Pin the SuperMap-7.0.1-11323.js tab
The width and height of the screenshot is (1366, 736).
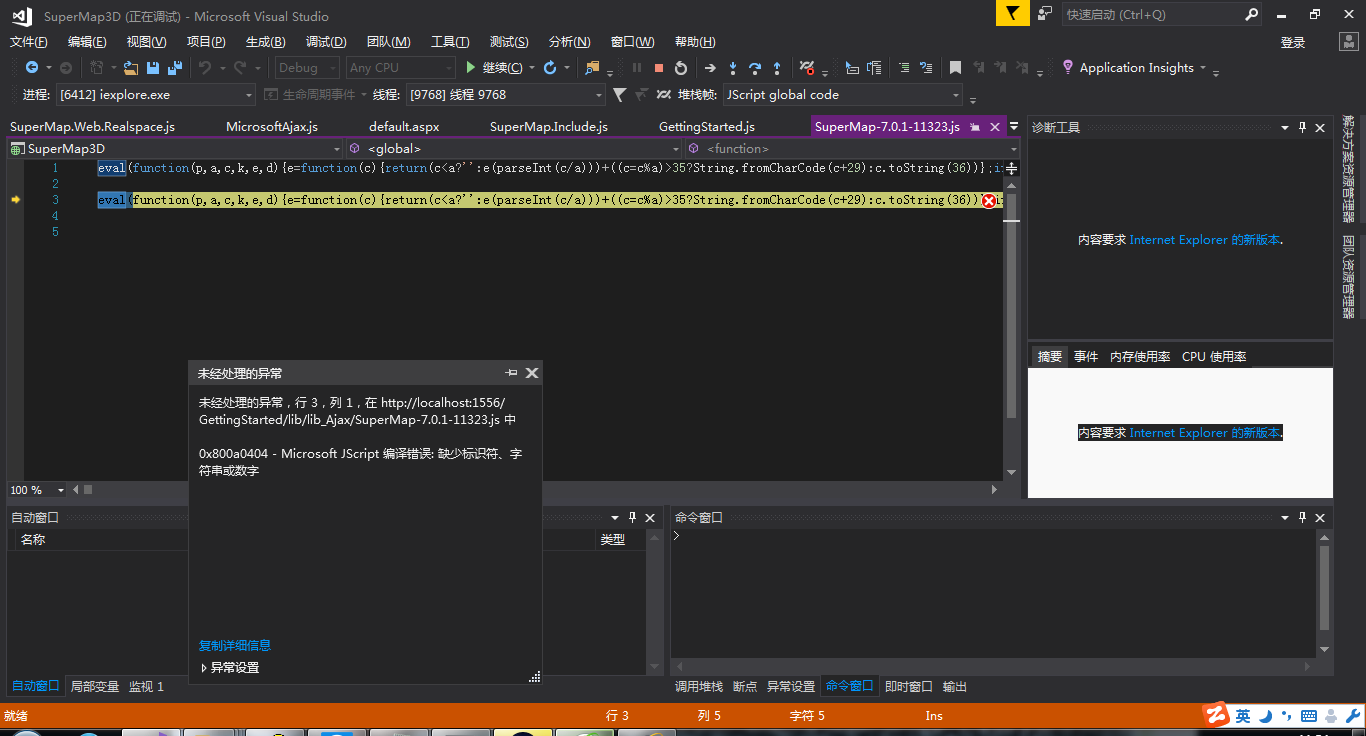tap(974, 127)
